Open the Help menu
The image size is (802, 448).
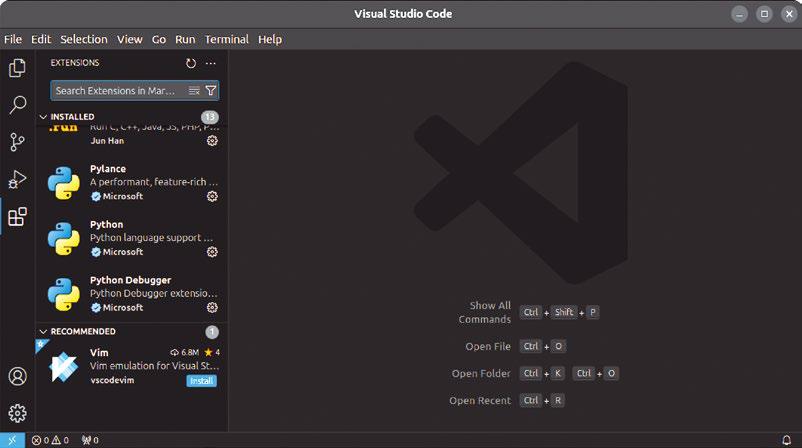point(270,39)
